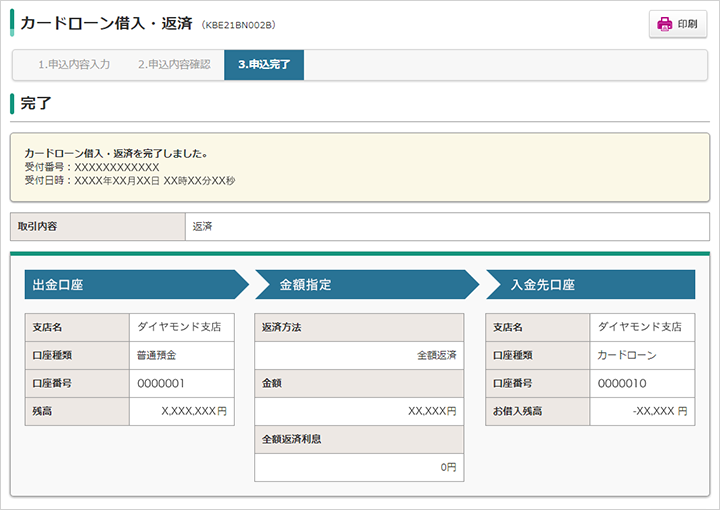720x510 pixels.
Task: Click the お借入残高 amount cell
Action: click(642, 411)
